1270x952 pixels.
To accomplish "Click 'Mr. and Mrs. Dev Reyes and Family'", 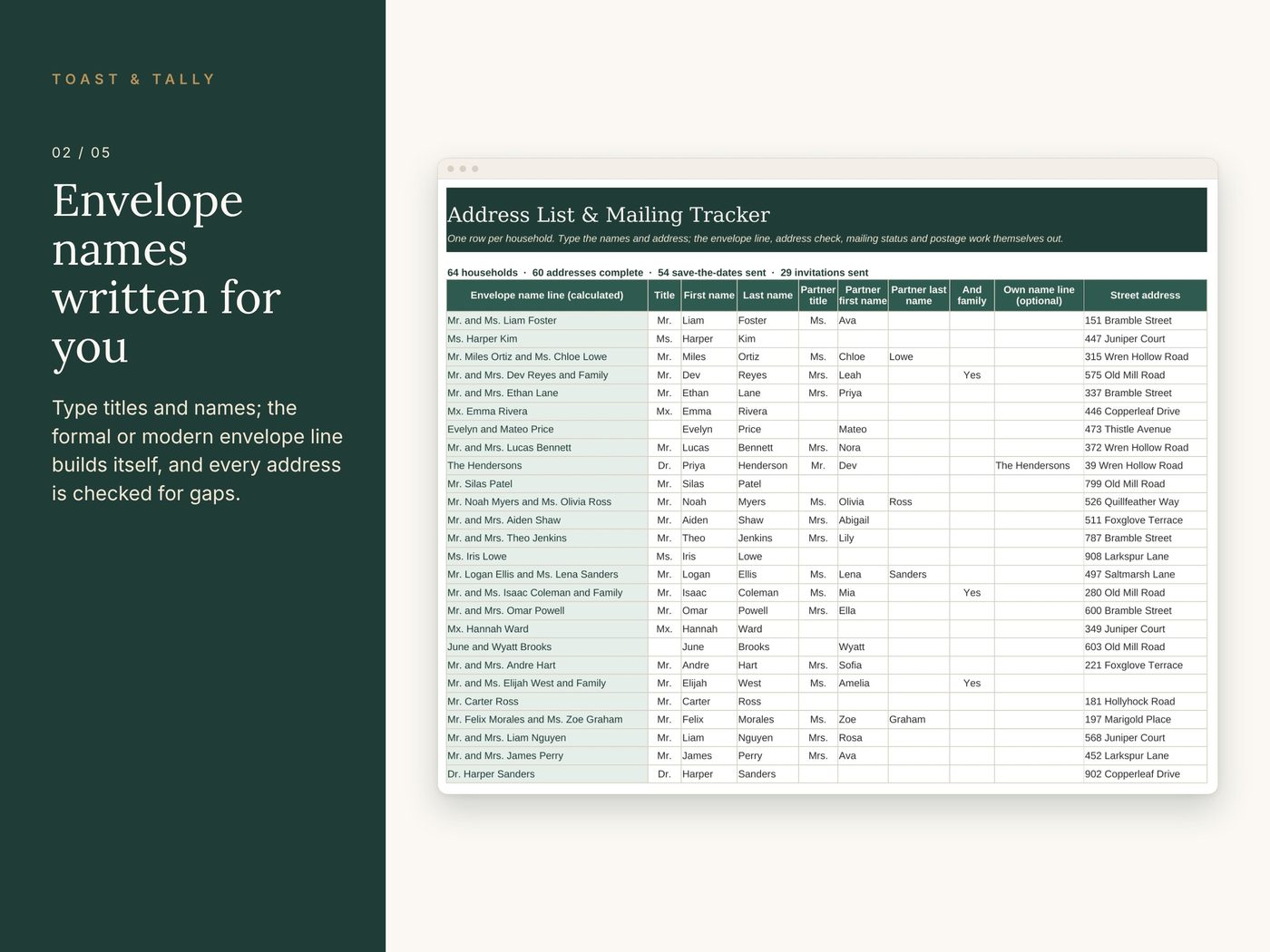I will pos(547,375).
